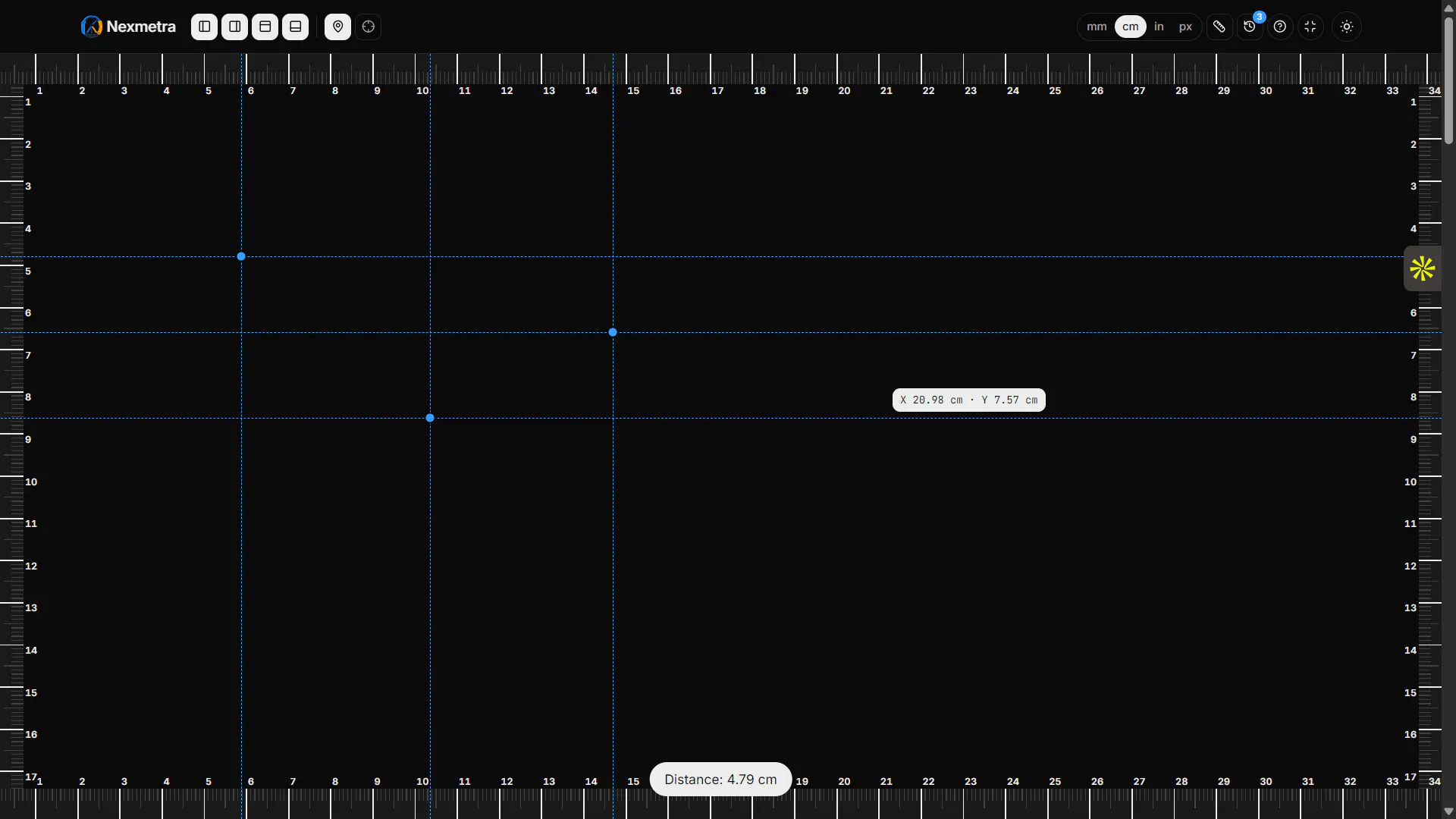
Task: Open the ruler calibration tool
Action: 1219,27
